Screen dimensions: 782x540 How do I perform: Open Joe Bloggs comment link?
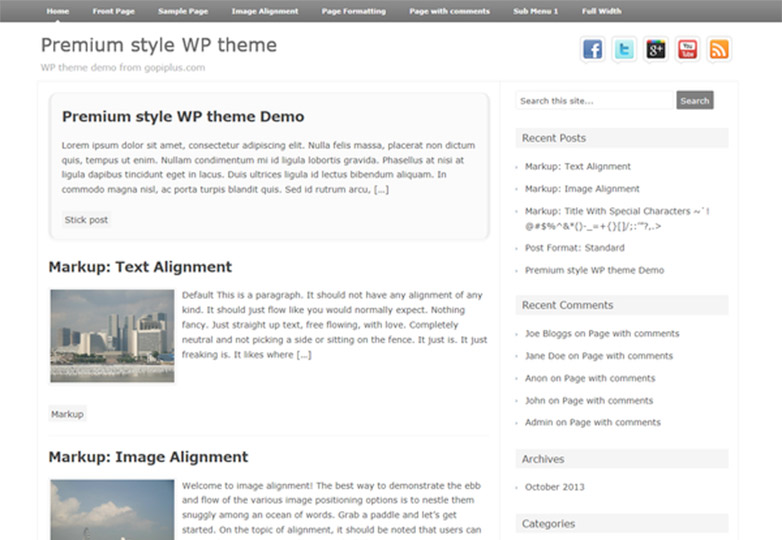click(602, 334)
